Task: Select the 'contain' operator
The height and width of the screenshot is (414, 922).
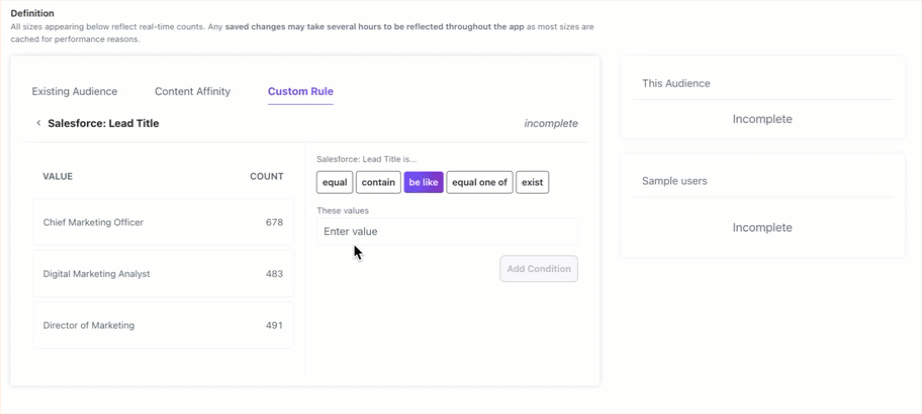Action: coord(378,182)
